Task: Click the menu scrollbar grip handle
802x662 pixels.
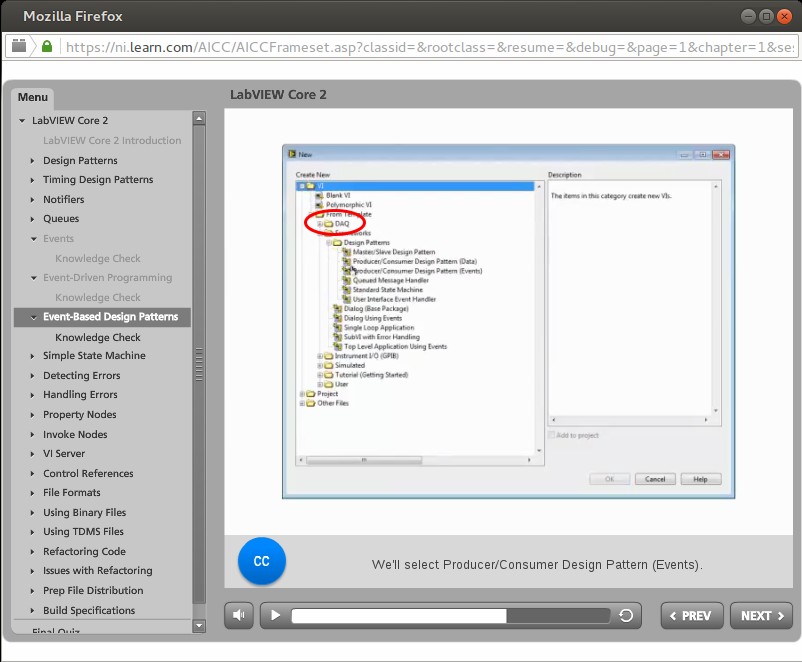Action: click(199, 364)
